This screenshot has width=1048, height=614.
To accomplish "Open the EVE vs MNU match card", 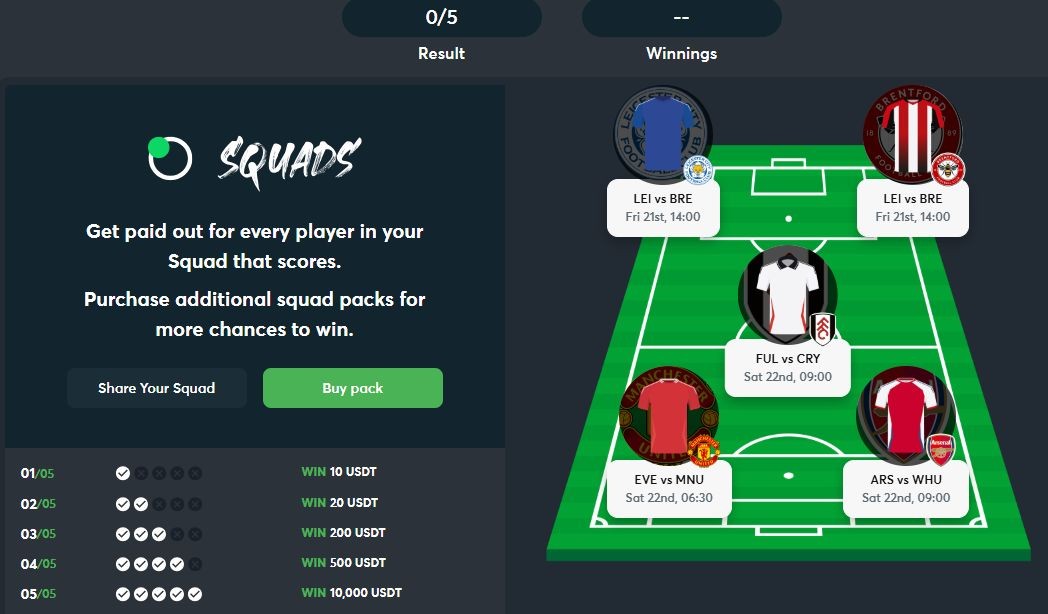I will [x=668, y=488].
